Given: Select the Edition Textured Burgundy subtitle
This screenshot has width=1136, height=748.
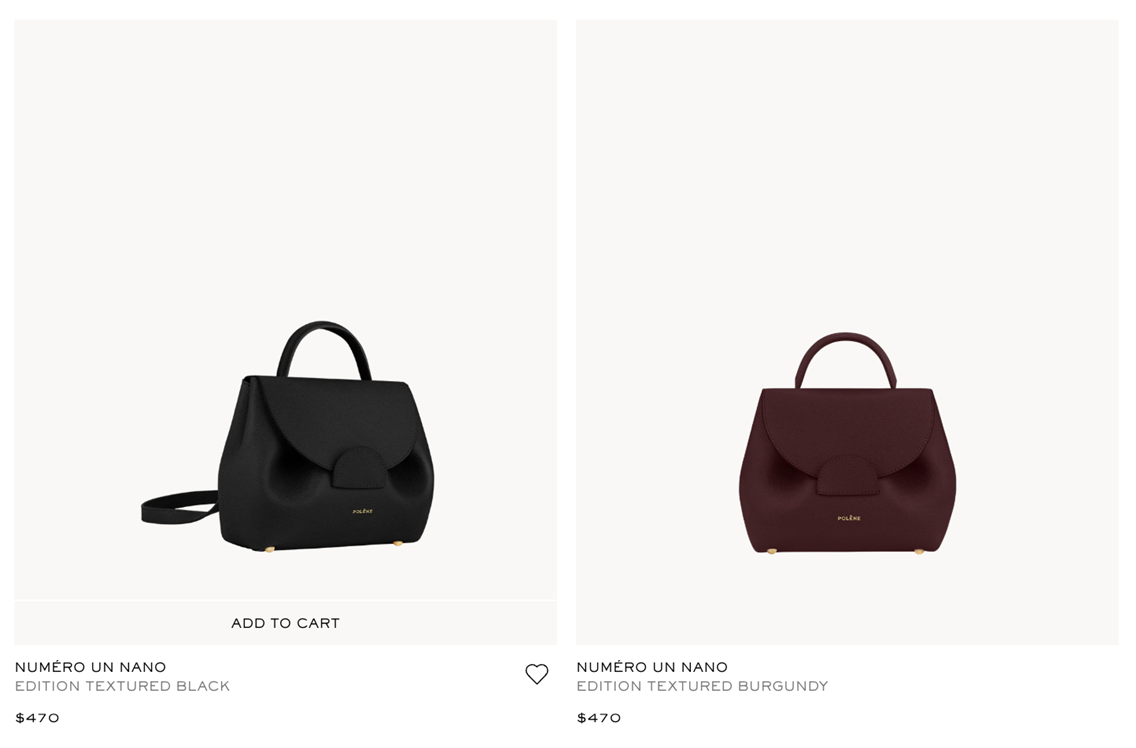Looking at the screenshot, I should (702, 686).
